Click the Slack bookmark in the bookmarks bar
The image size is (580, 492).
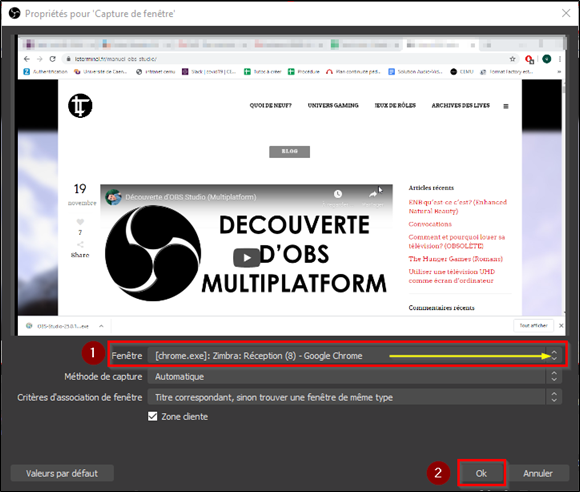(x=209, y=72)
